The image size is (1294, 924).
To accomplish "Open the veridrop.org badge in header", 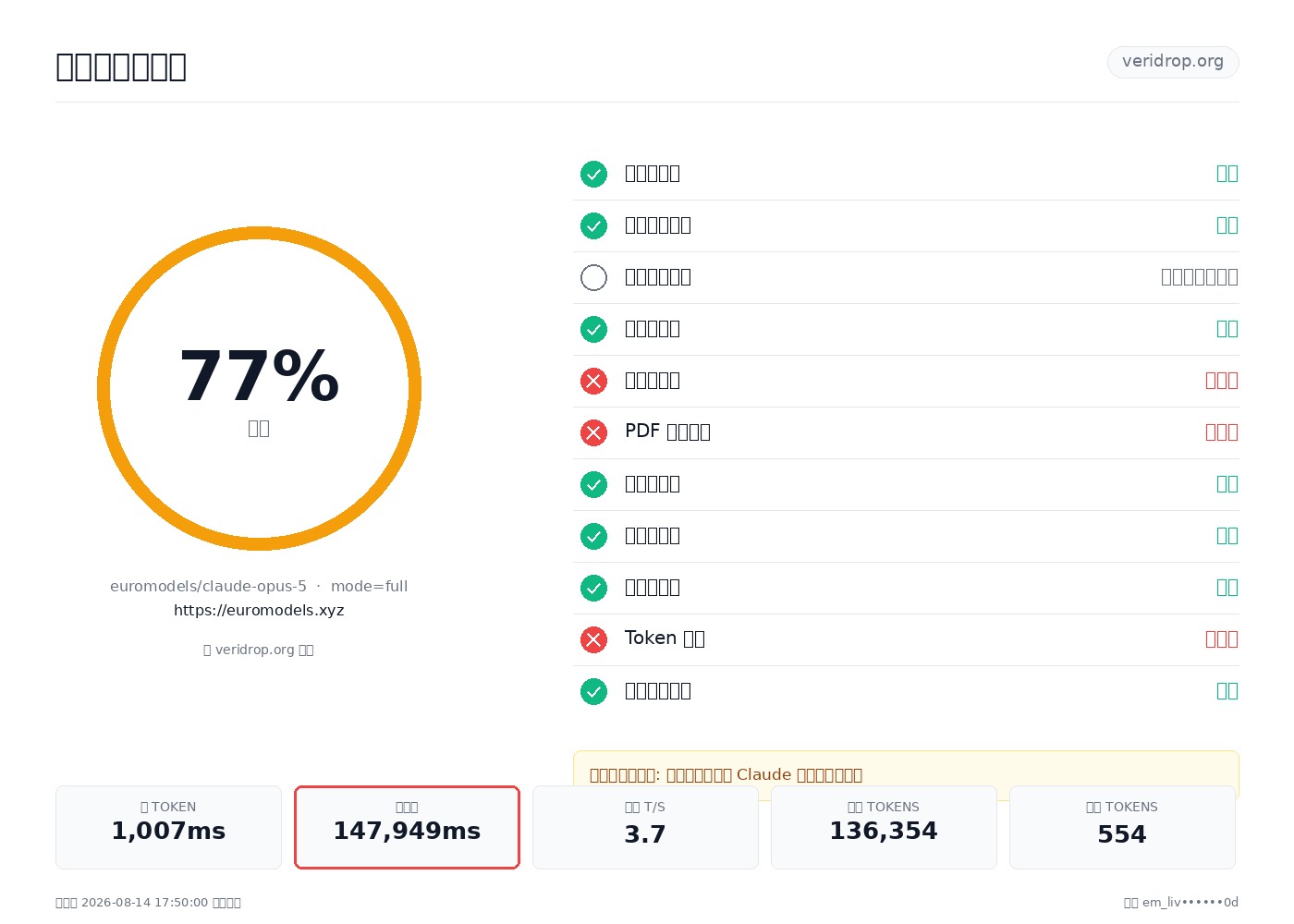I will 1173,62.
